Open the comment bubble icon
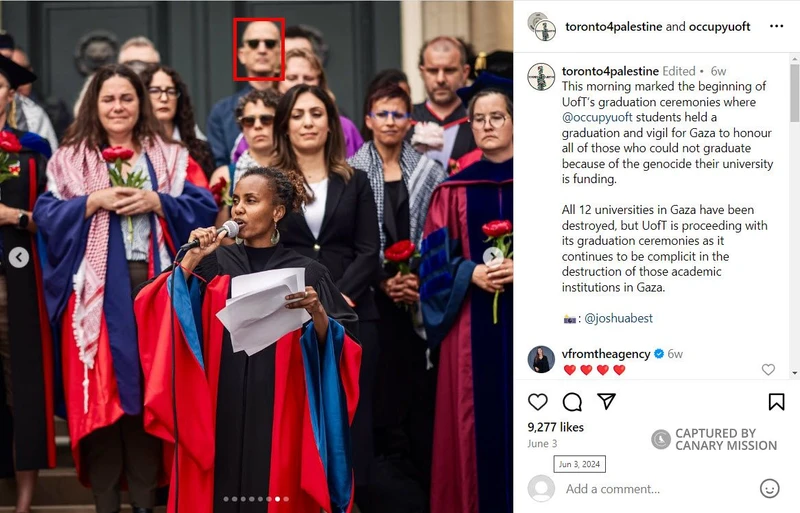The image size is (800, 513). tap(572, 402)
